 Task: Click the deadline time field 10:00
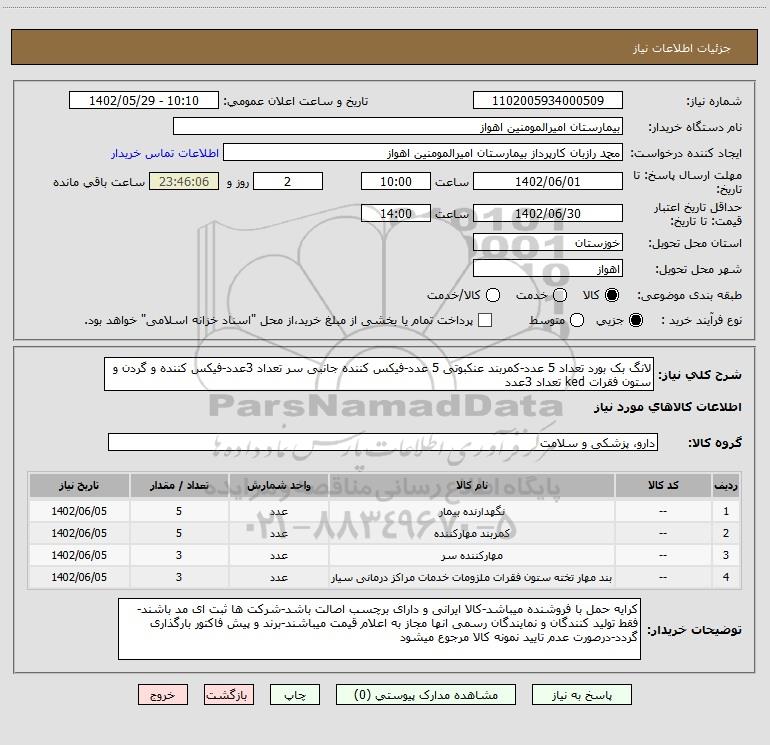click(396, 182)
